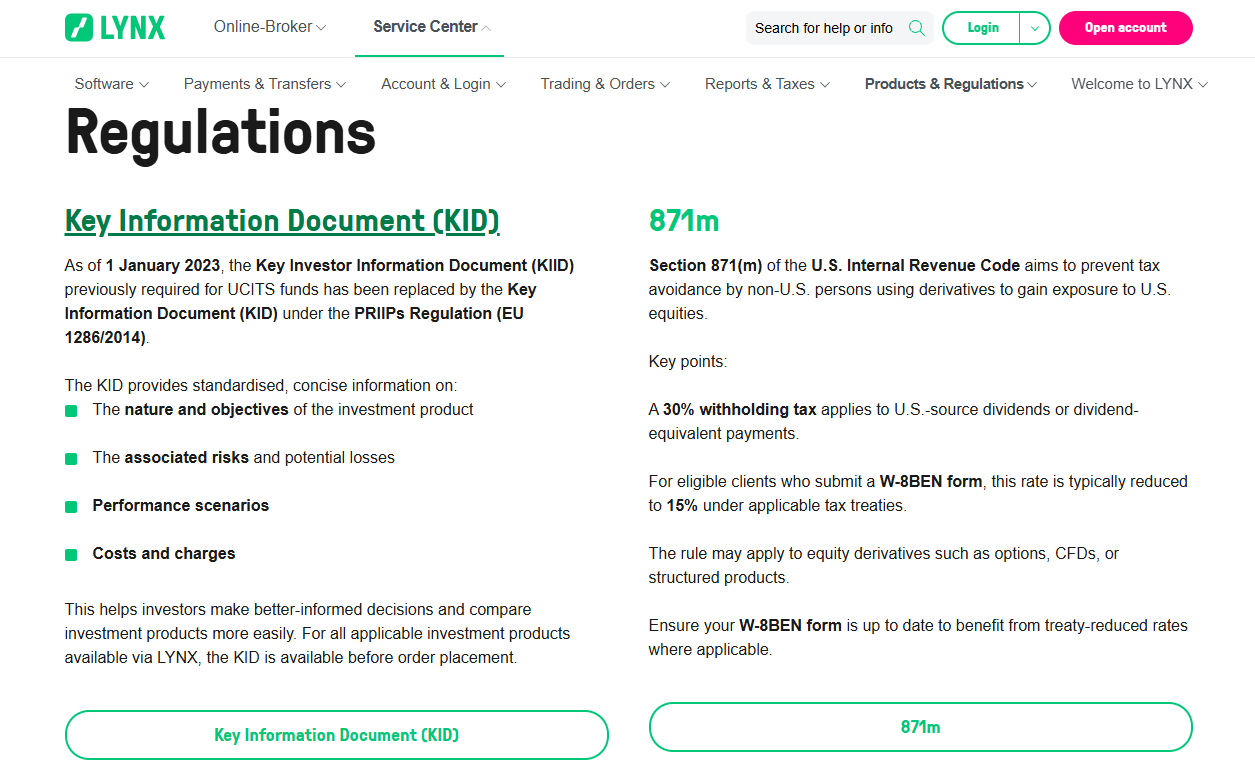Expand the Account & Login menu
This screenshot has width=1255, height=772.
click(443, 84)
